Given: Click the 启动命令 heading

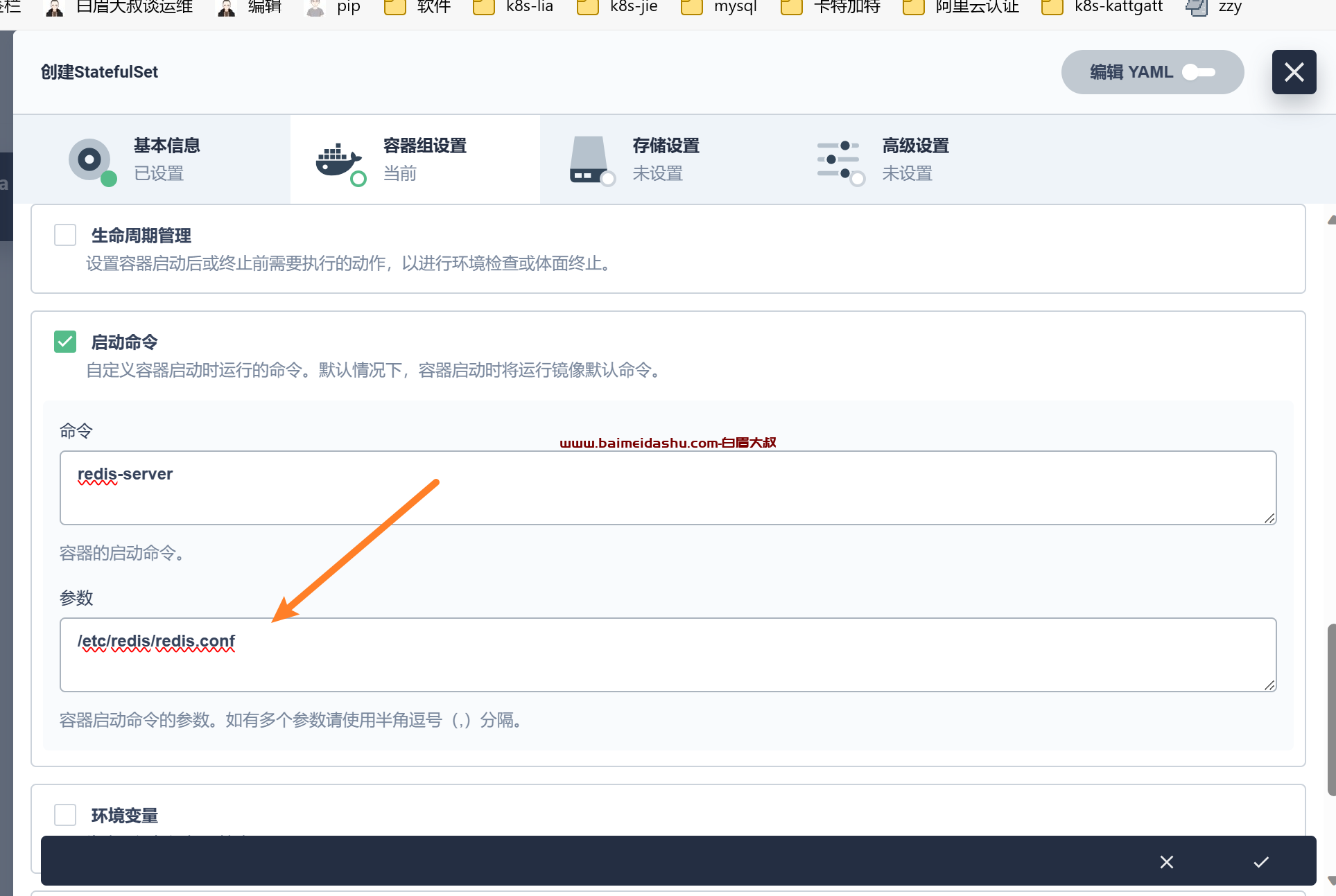Looking at the screenshot, I should coord(125,342).
